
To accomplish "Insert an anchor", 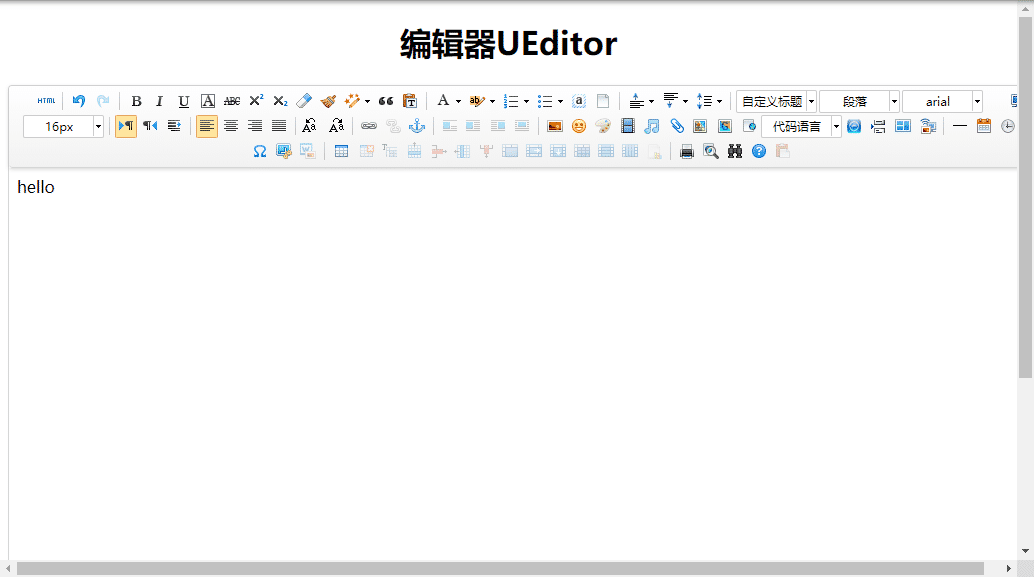I will (x=417, y=126).
